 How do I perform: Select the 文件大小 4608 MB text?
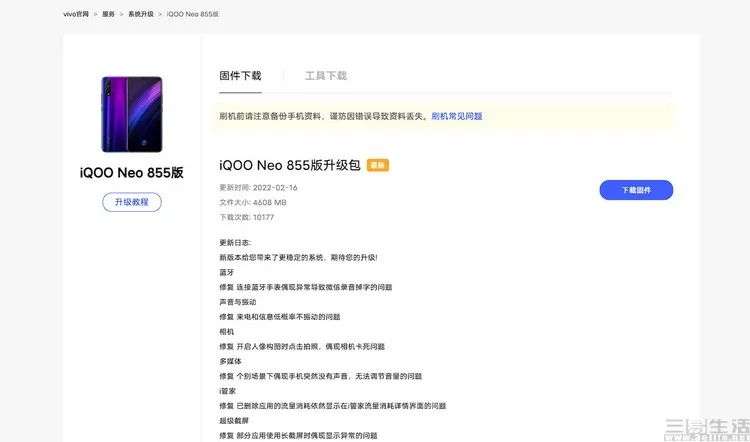(x=253, y=202)
